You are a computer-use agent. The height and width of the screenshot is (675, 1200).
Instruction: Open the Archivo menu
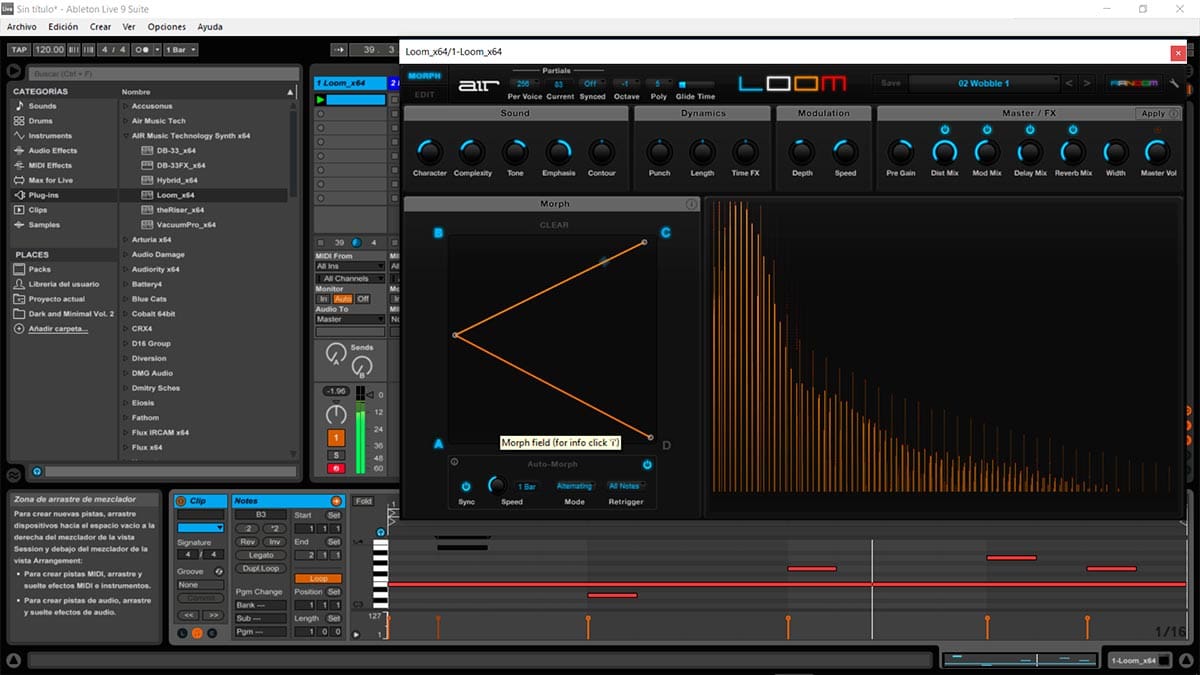pyautogui.click(x=22, y=27)
